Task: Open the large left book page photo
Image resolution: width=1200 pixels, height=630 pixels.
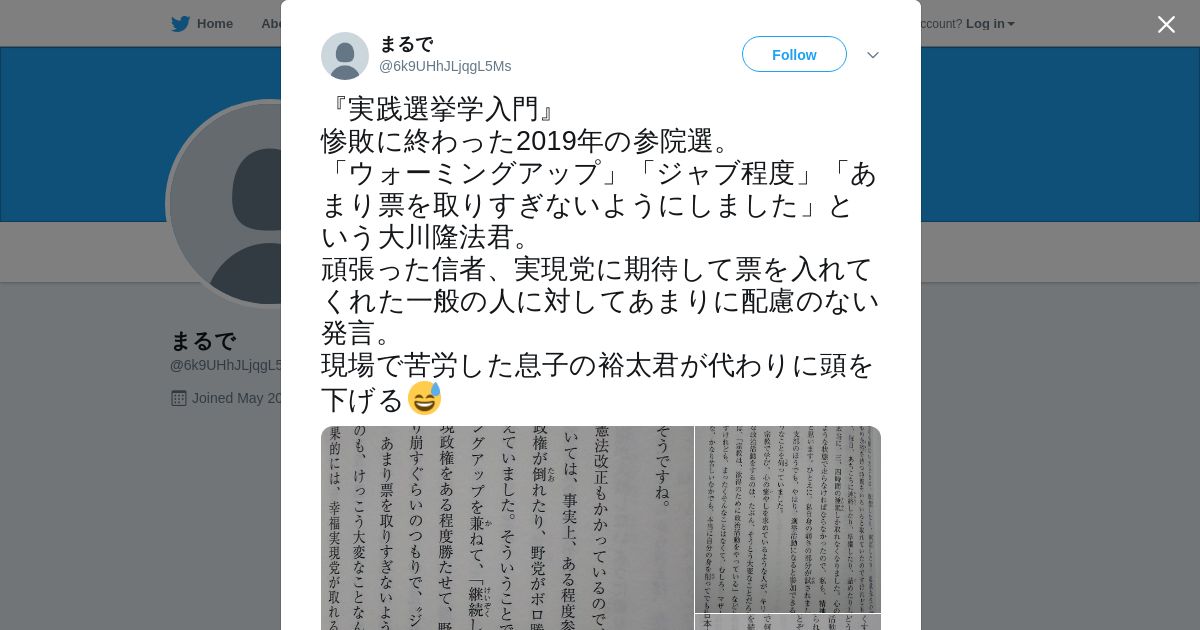Action: [507, 528]
